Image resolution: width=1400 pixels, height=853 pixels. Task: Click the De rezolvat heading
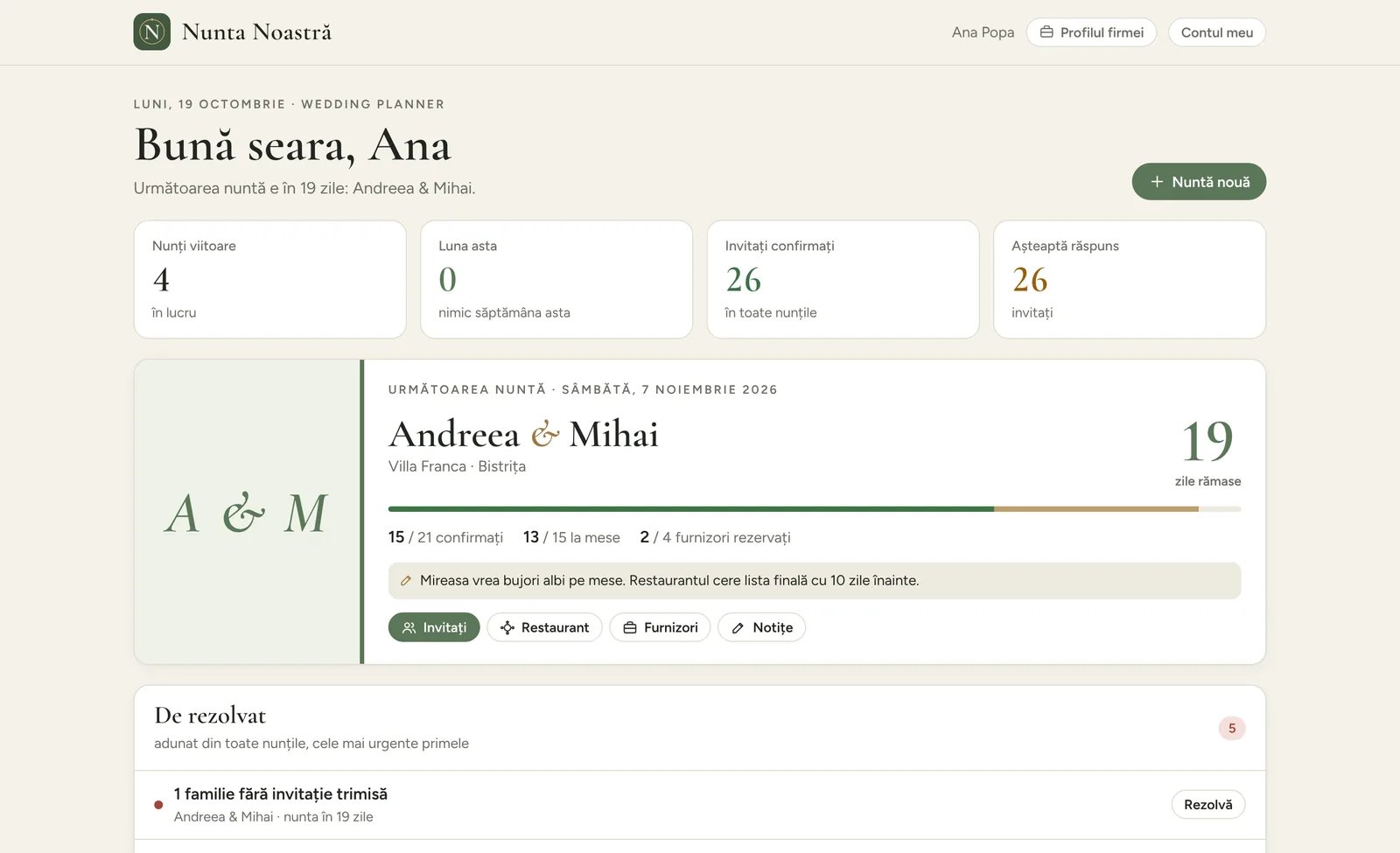click(210, 716)
